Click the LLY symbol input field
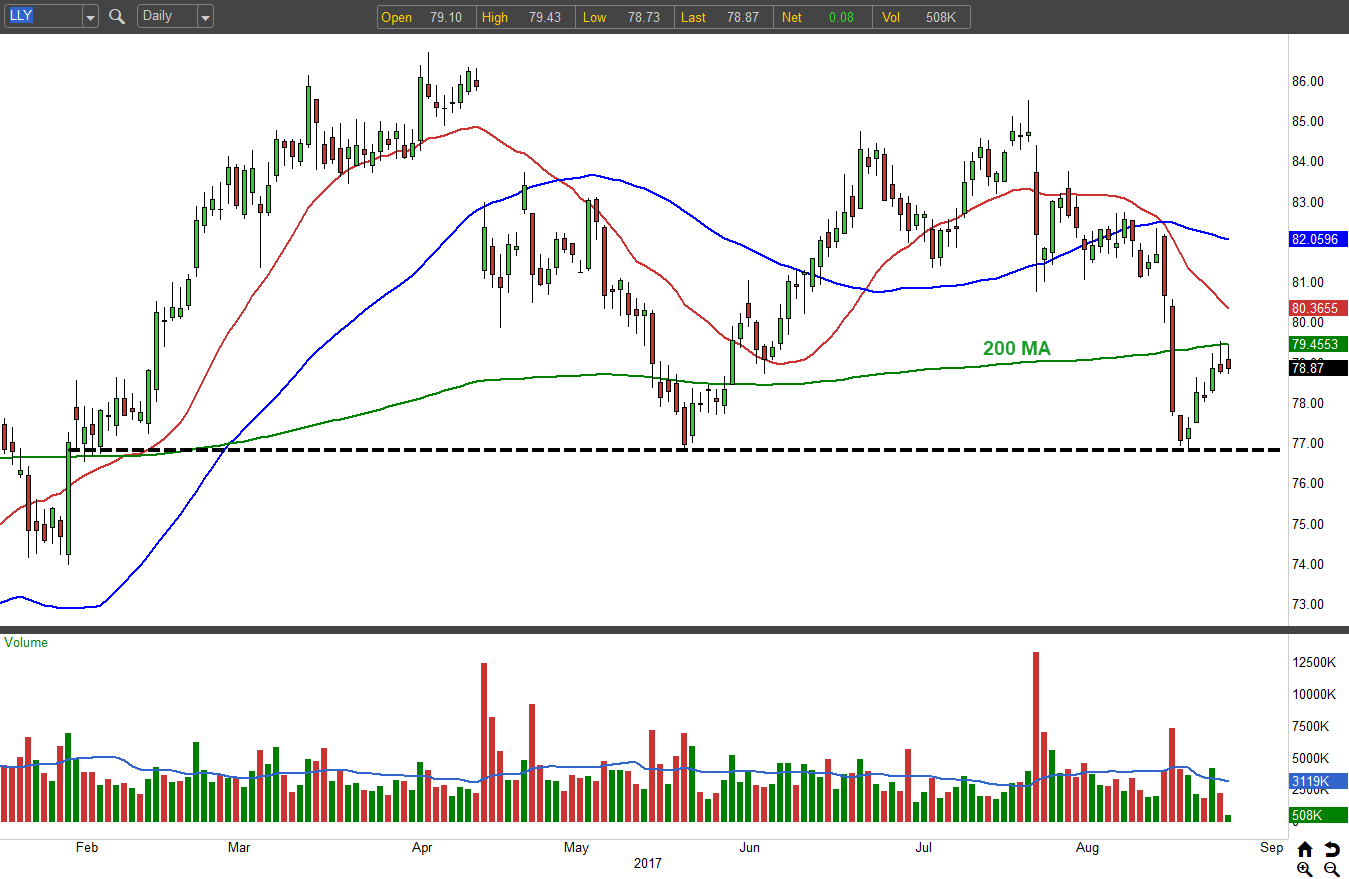Image resolution: width=1349 pixels, height=879 pixels. pyautogui.click(x=42, y=17)
